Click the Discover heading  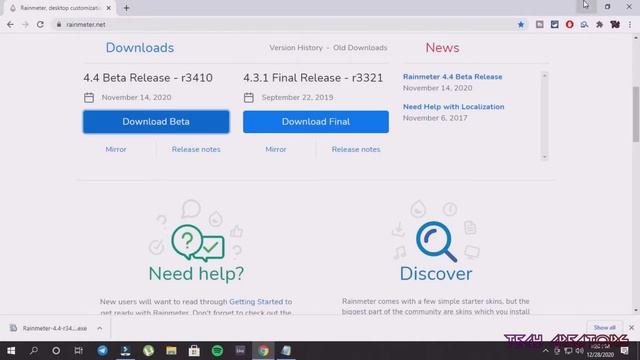tap(436, 273)
